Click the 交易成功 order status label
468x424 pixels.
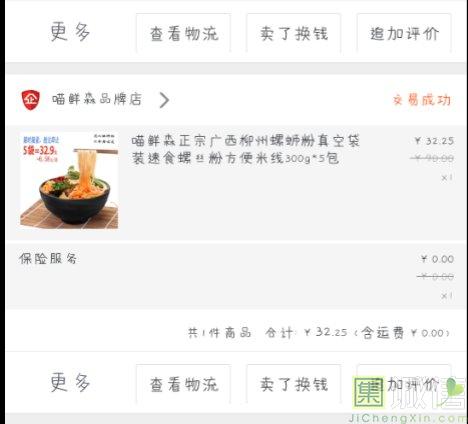point(422,100)
